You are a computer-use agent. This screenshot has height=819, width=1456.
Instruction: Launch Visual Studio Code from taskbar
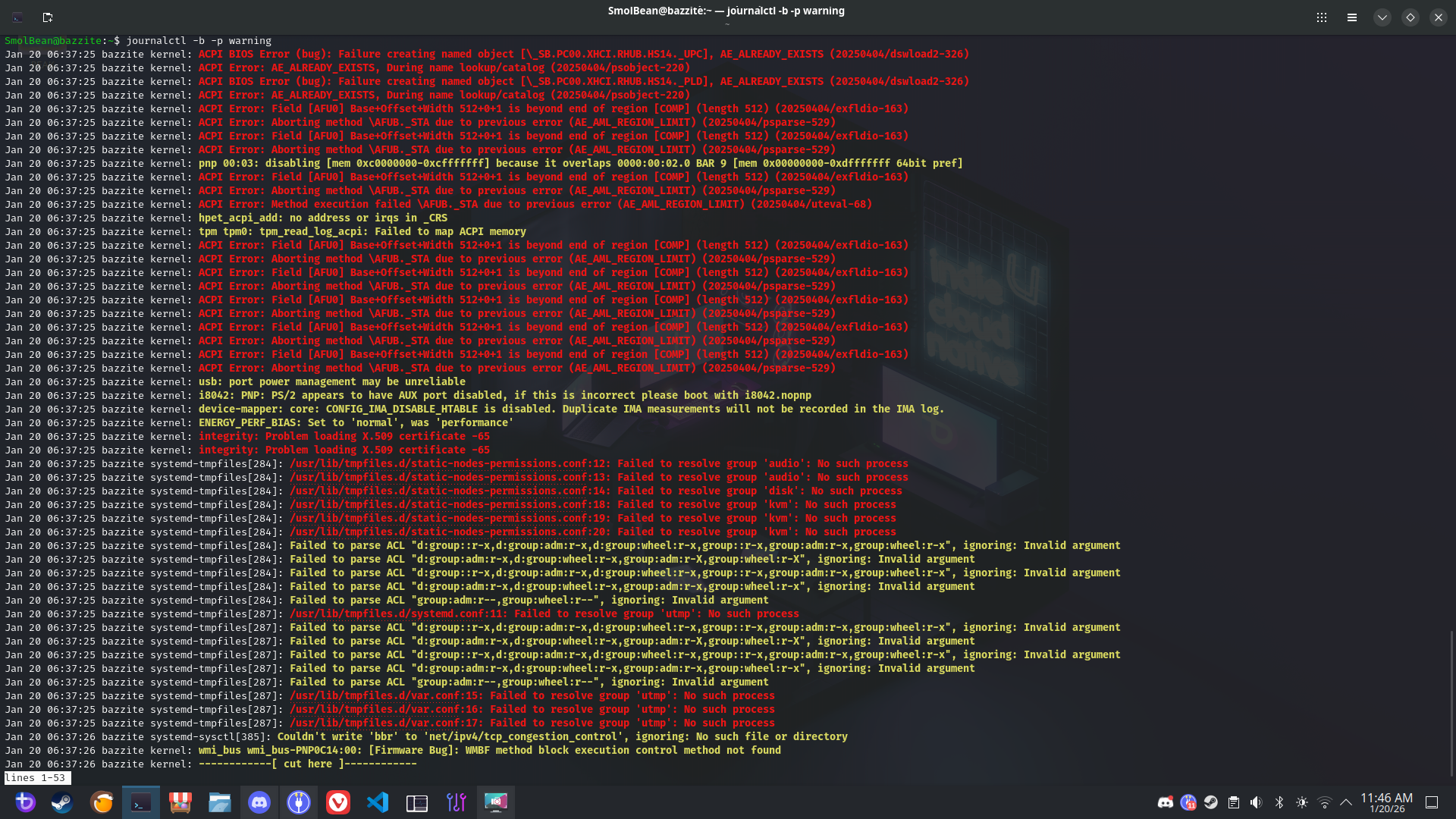coord(378,802)
